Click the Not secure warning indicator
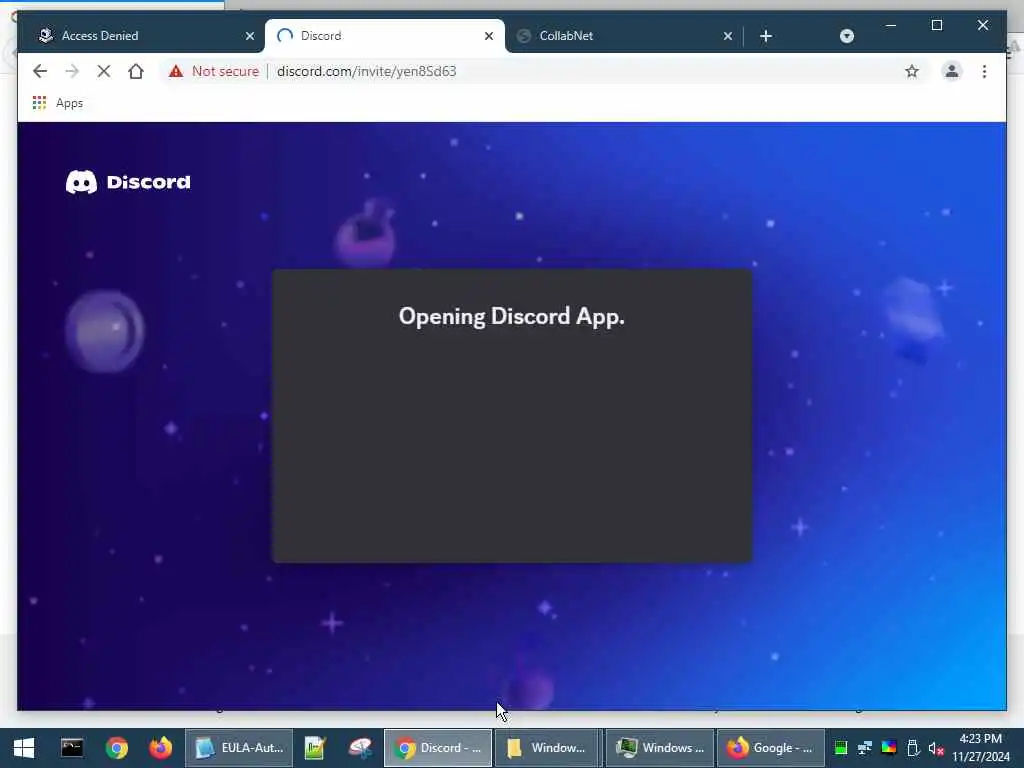The image size is (1024, 768). click(x=214, y=71)
